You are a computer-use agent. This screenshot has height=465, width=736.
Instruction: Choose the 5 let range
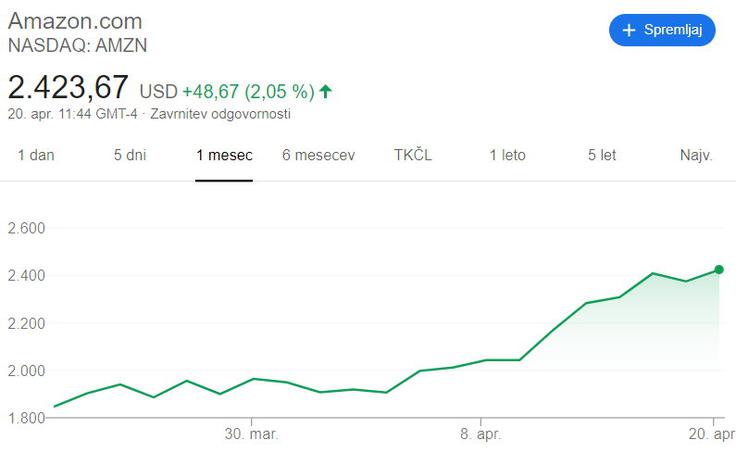(602, 155)
